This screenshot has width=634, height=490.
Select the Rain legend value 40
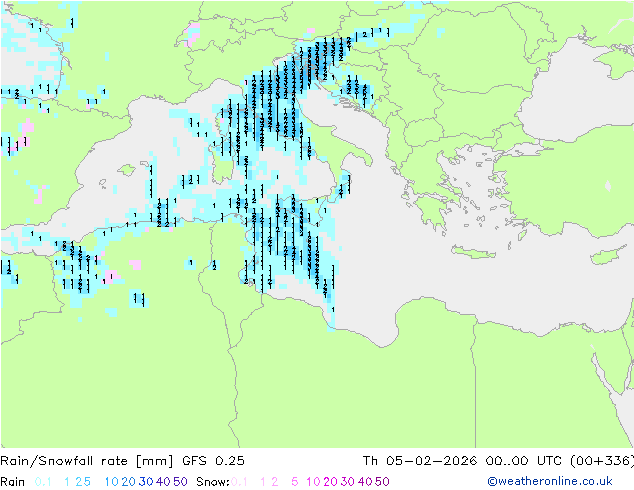tap(163, 482)
